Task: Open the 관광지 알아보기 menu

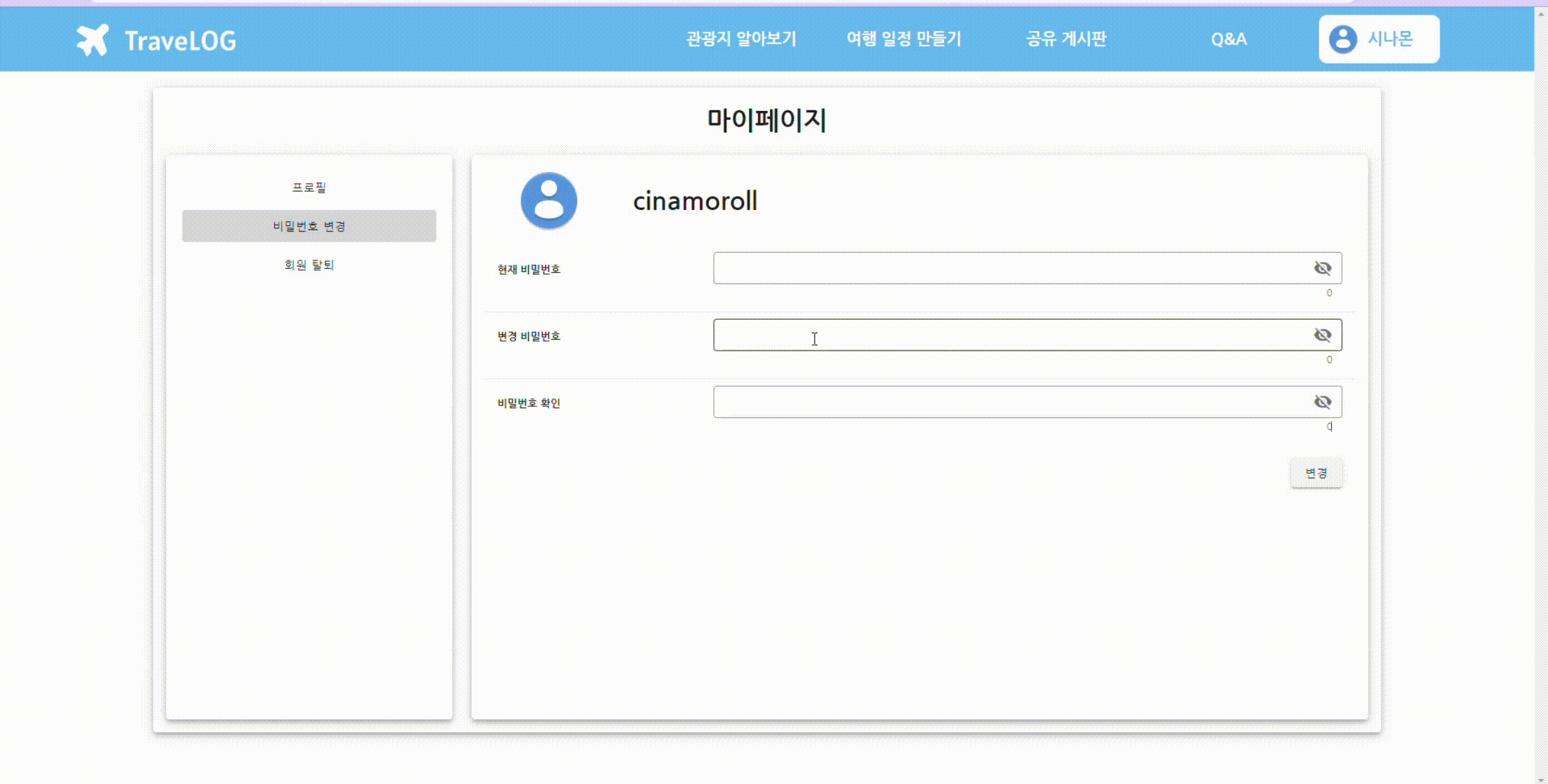Action: click(741, 39)
